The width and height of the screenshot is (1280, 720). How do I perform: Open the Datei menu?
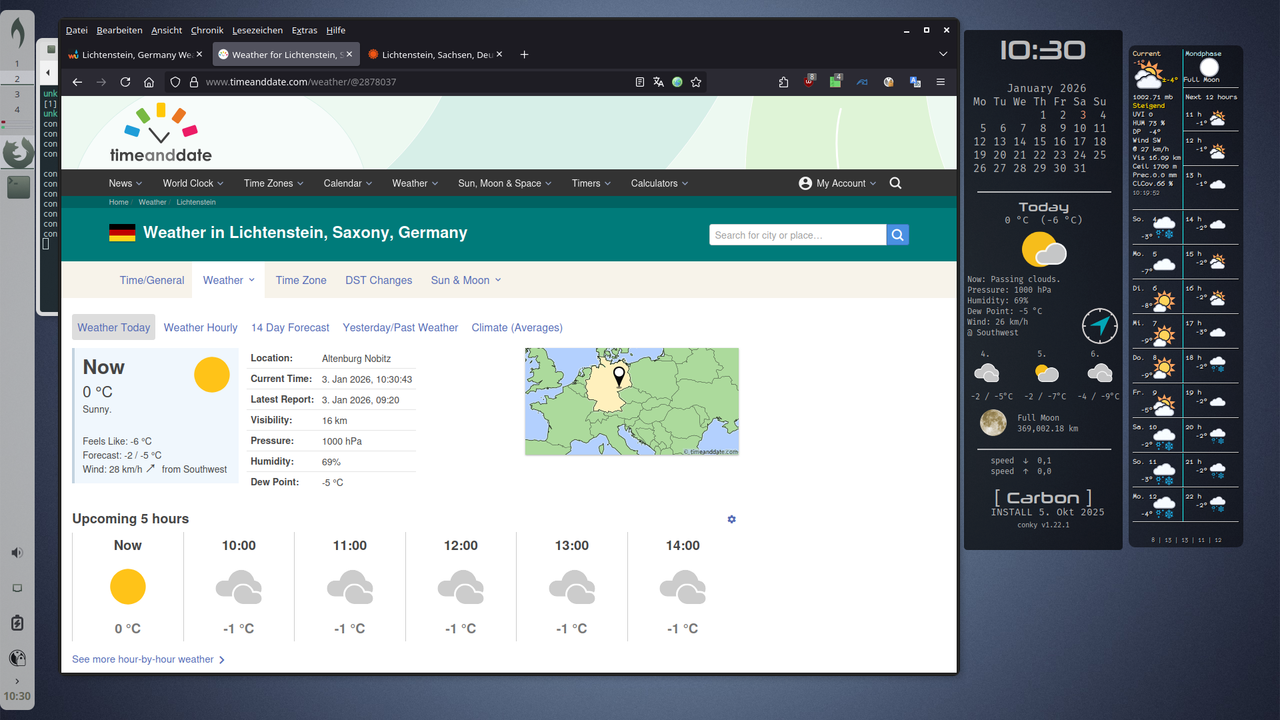76,31
